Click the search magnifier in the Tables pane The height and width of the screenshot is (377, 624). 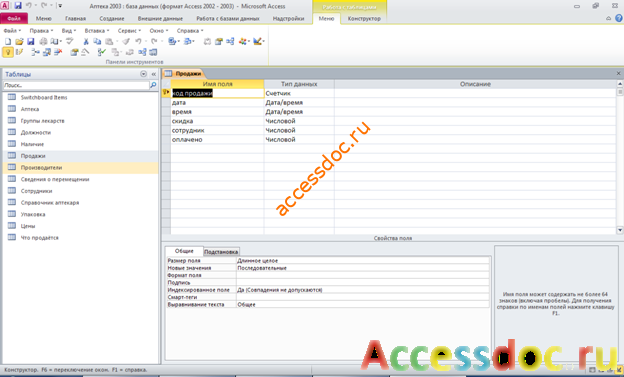click(x=153, y=85)
